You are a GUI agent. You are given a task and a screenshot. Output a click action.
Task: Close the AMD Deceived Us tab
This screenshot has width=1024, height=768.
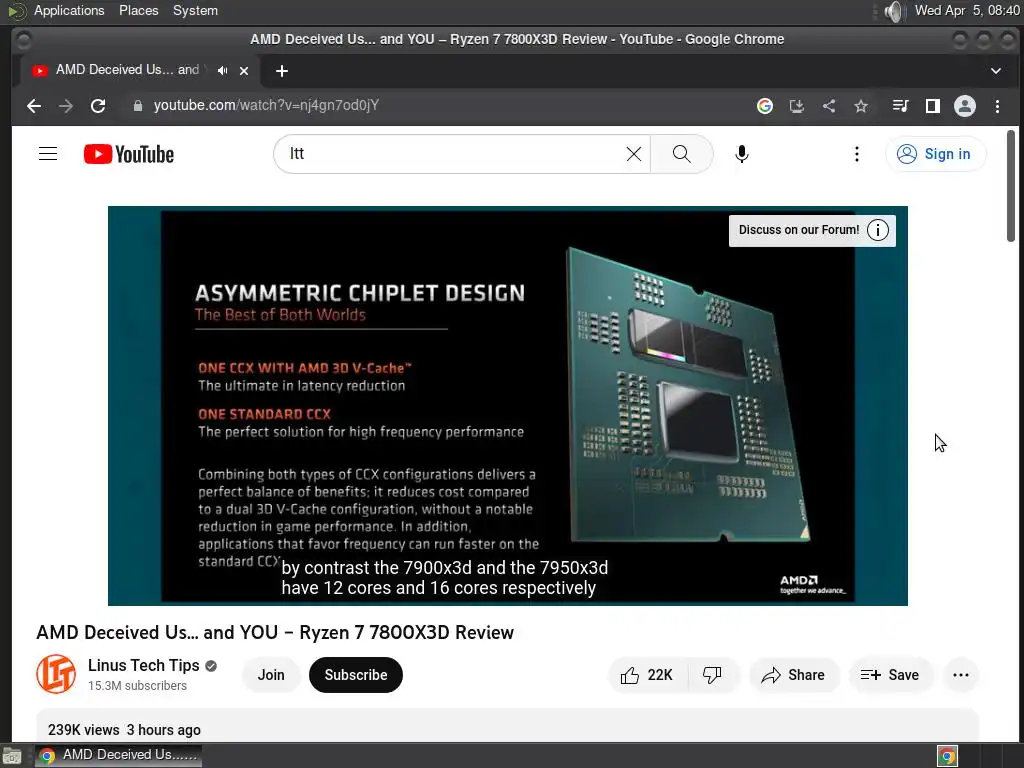(x=244, y=71)
